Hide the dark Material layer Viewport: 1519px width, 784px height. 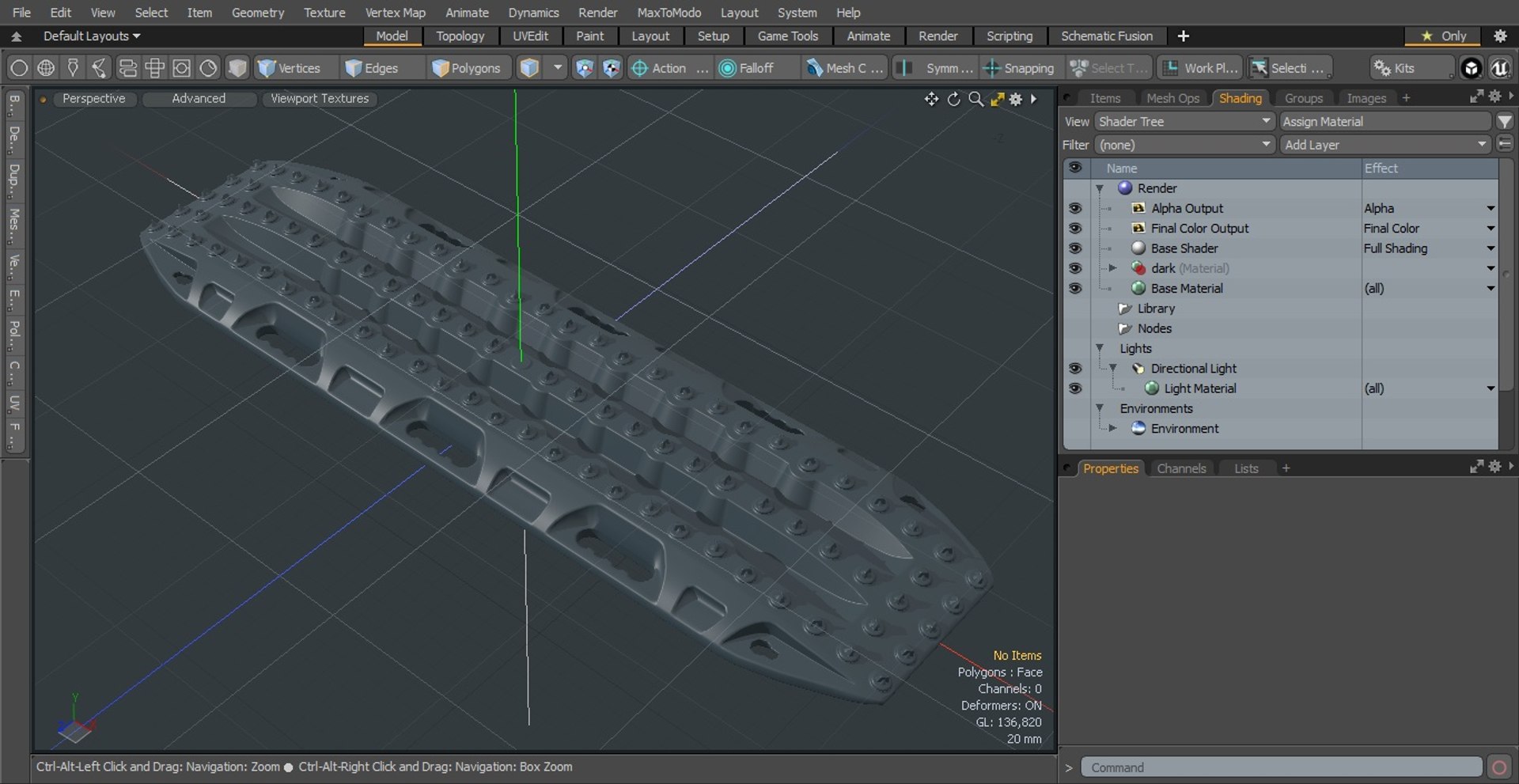(x=1075, y=268)
